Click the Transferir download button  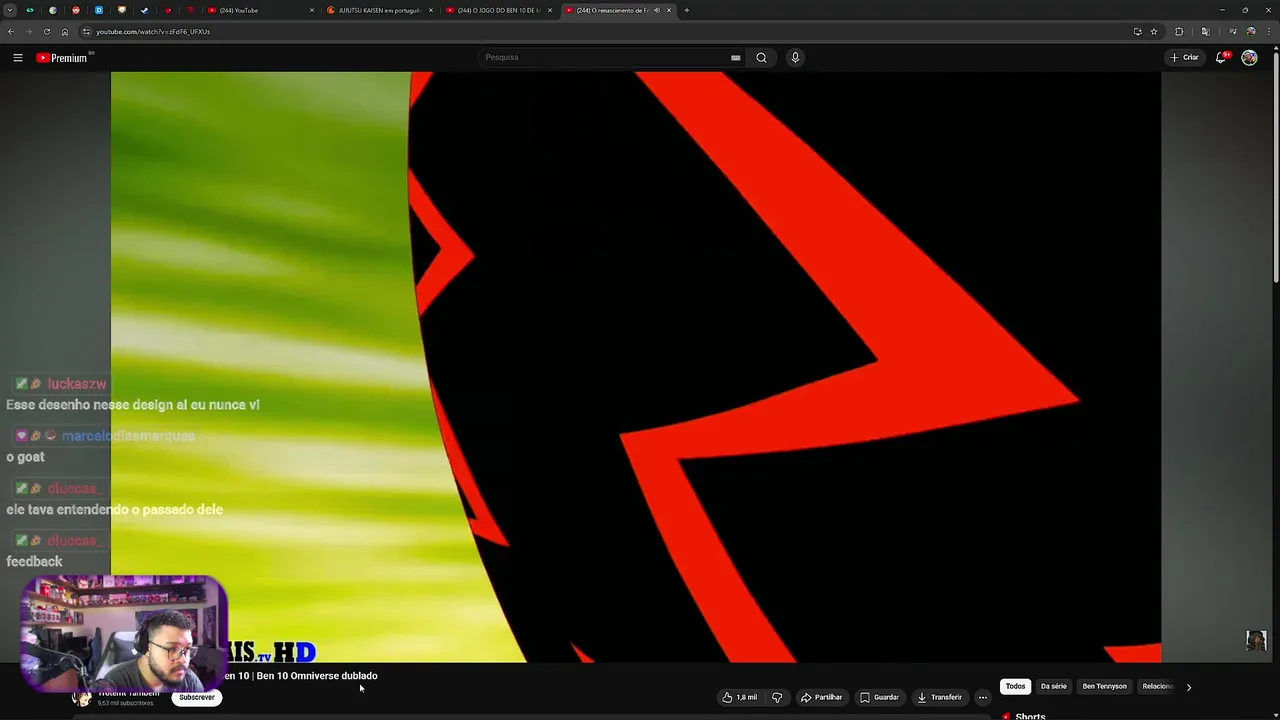point(939,697)
